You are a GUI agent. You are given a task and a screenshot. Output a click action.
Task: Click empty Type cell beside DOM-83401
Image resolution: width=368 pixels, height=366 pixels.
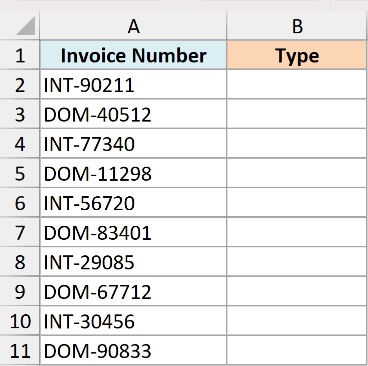pos(297,232)
